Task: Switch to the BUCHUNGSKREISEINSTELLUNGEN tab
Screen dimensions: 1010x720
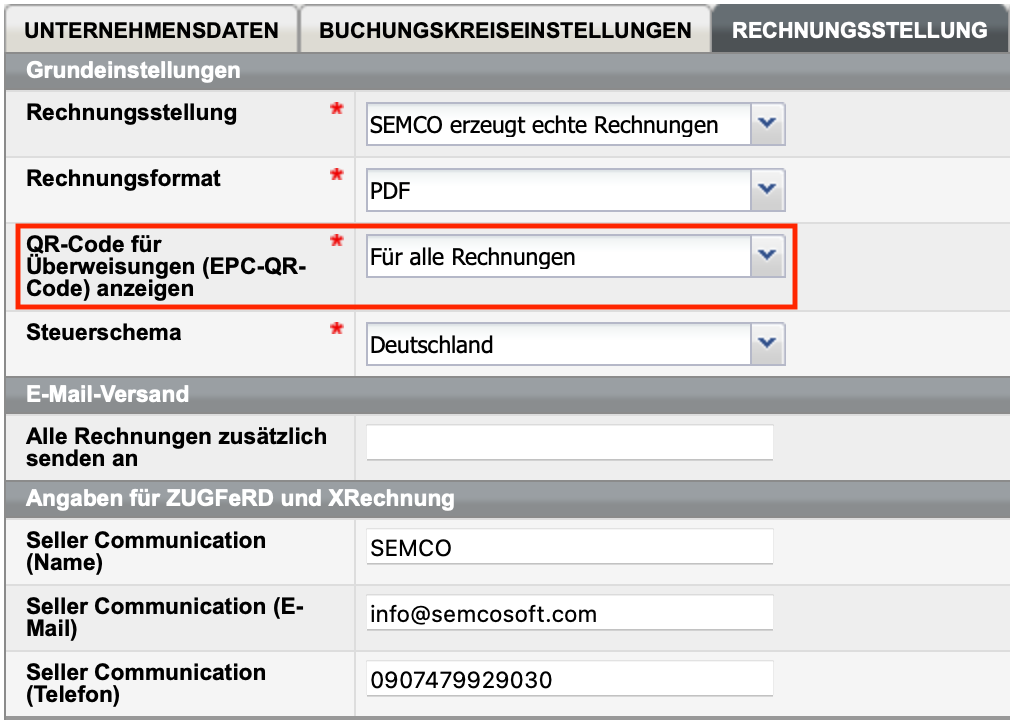Action: tap(504, 29)
